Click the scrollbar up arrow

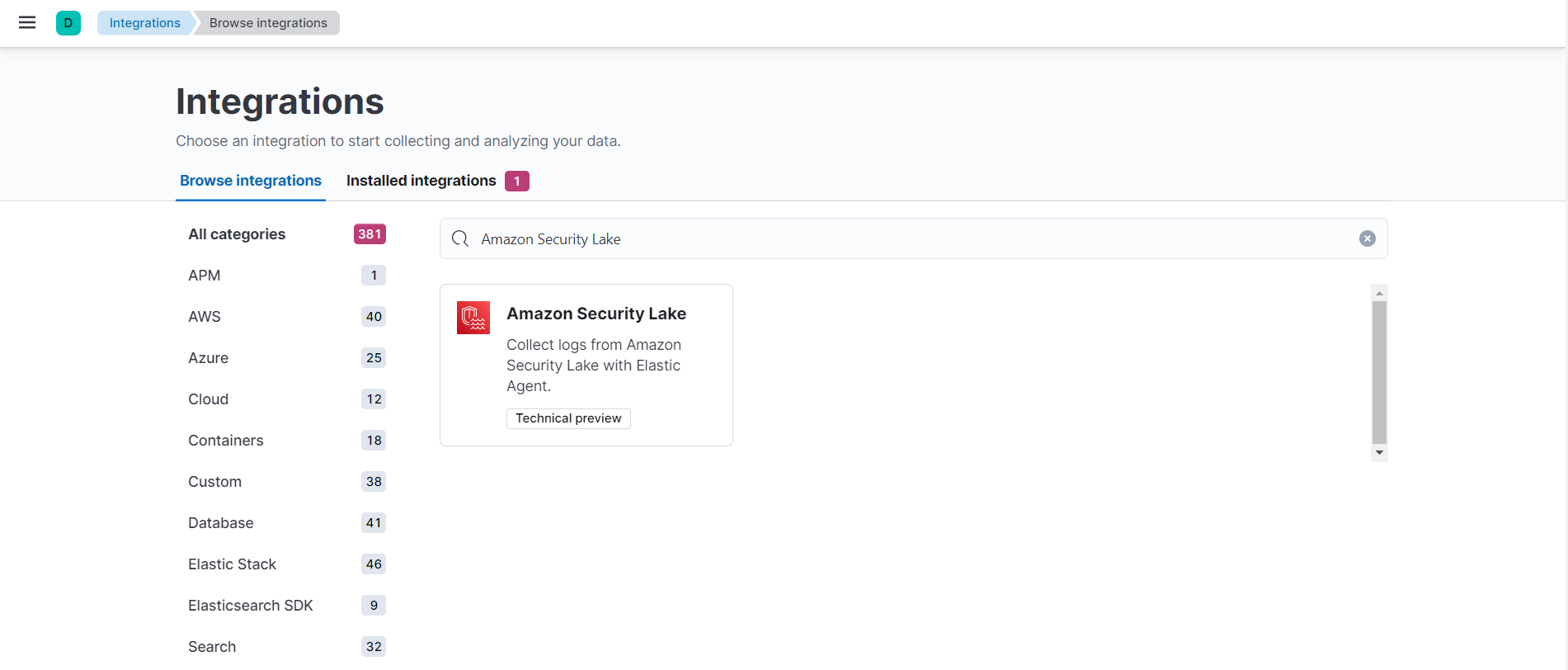[1379, 294]
